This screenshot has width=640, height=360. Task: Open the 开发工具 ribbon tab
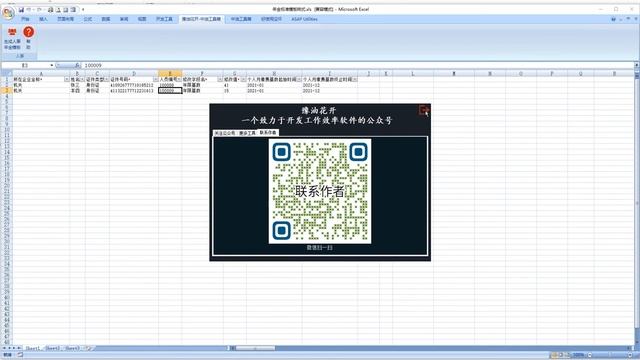pos(164,19)
